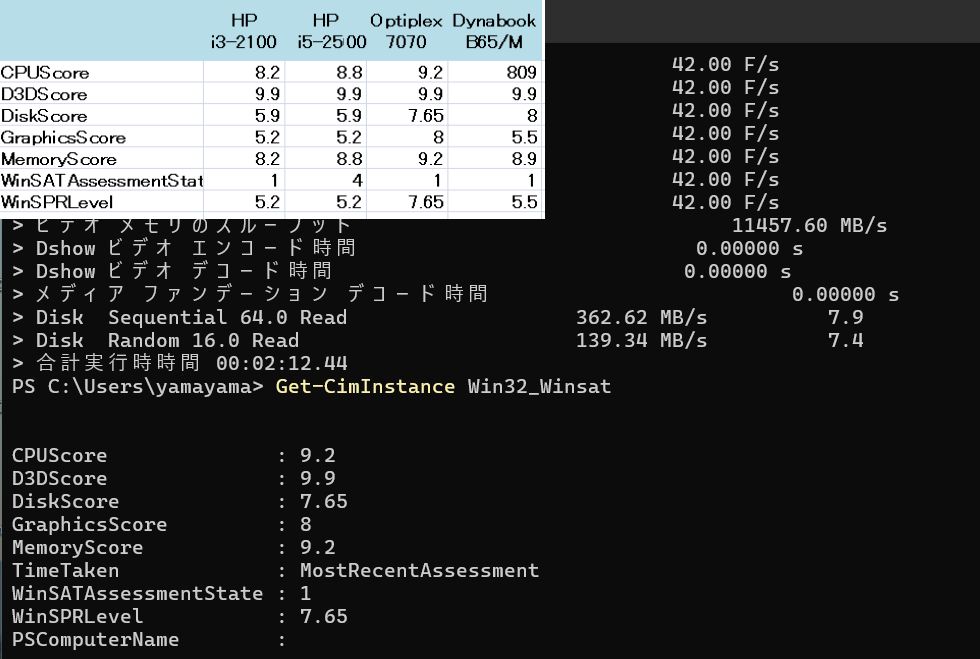Viewport: 980px width, 659px height.
Task: Click the Win32_Winsat argument text
Action: (539, 386)
